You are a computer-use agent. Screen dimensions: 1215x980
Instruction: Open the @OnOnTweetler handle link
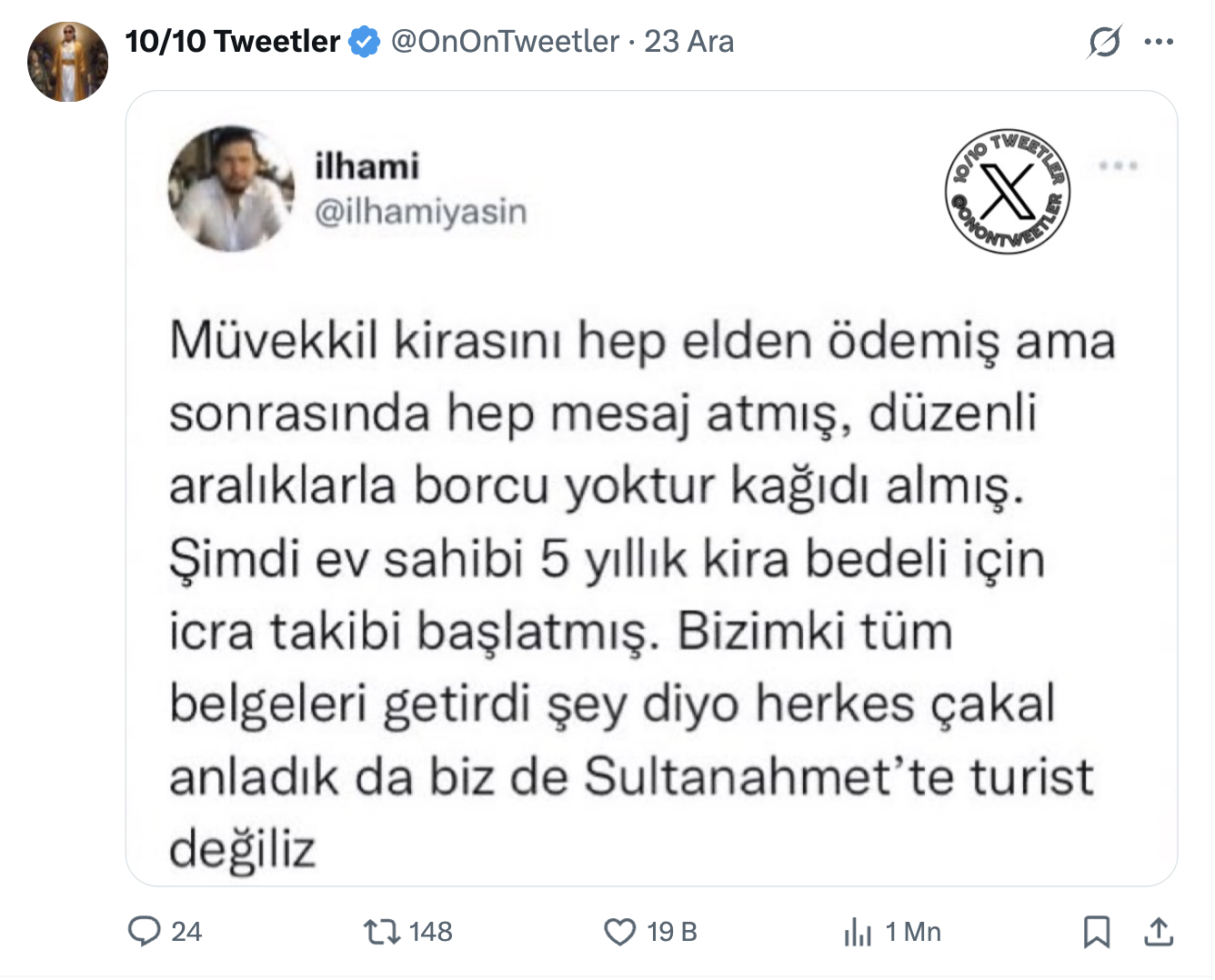505,42
